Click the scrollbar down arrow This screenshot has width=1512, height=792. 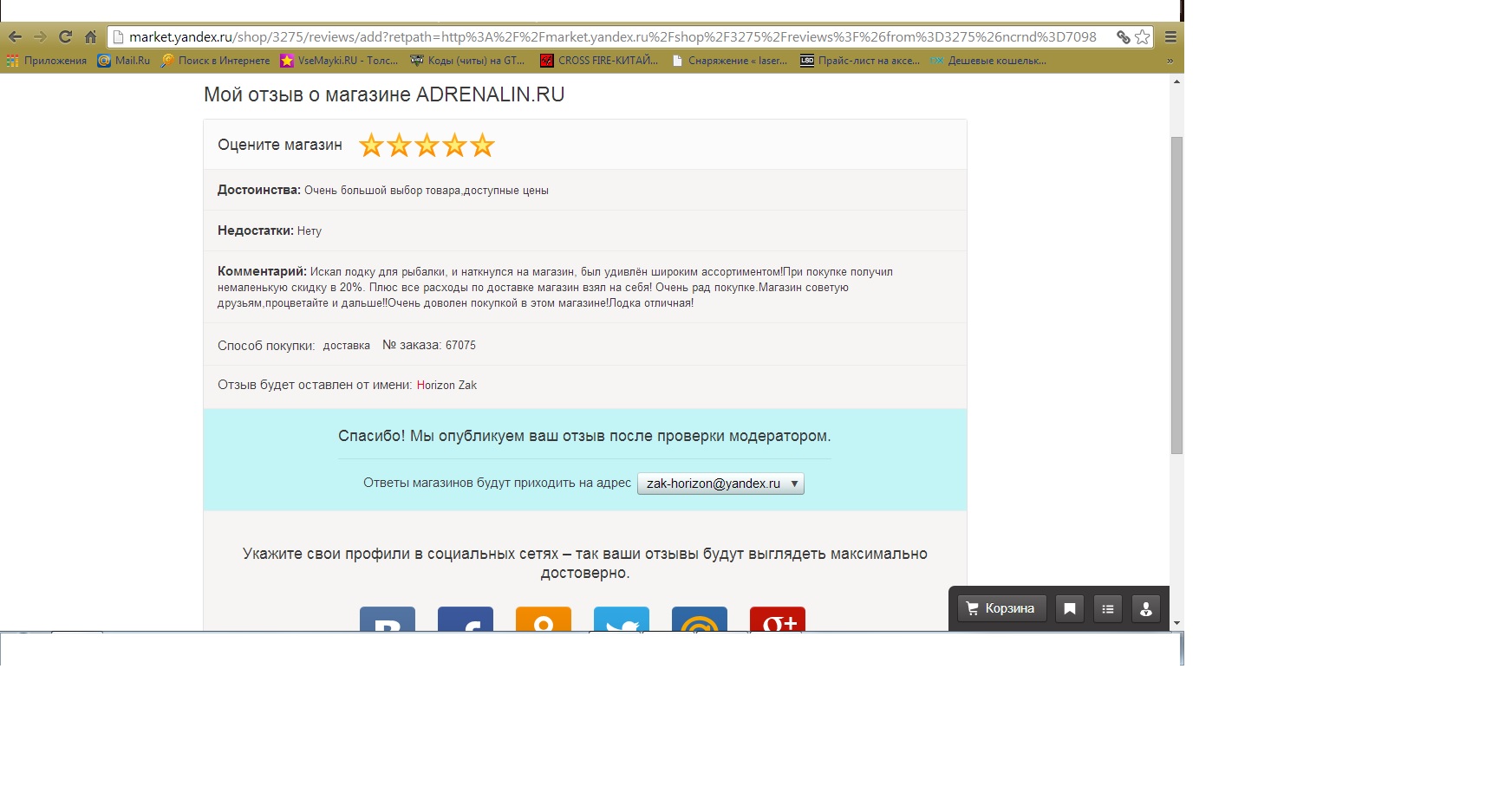coord(1176,623)
